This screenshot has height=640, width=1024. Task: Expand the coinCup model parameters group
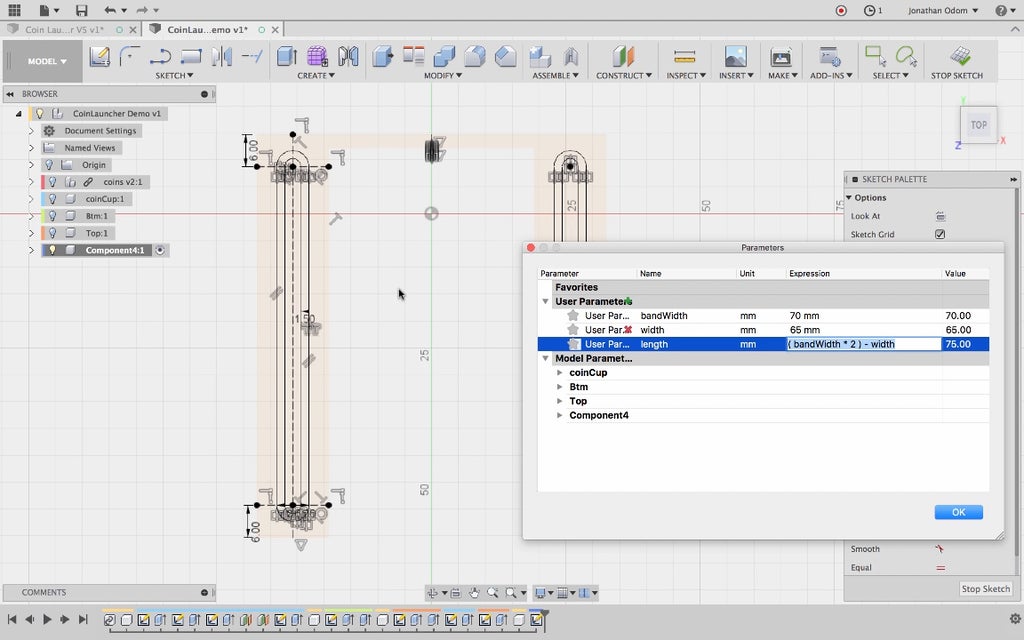[559, 373]
